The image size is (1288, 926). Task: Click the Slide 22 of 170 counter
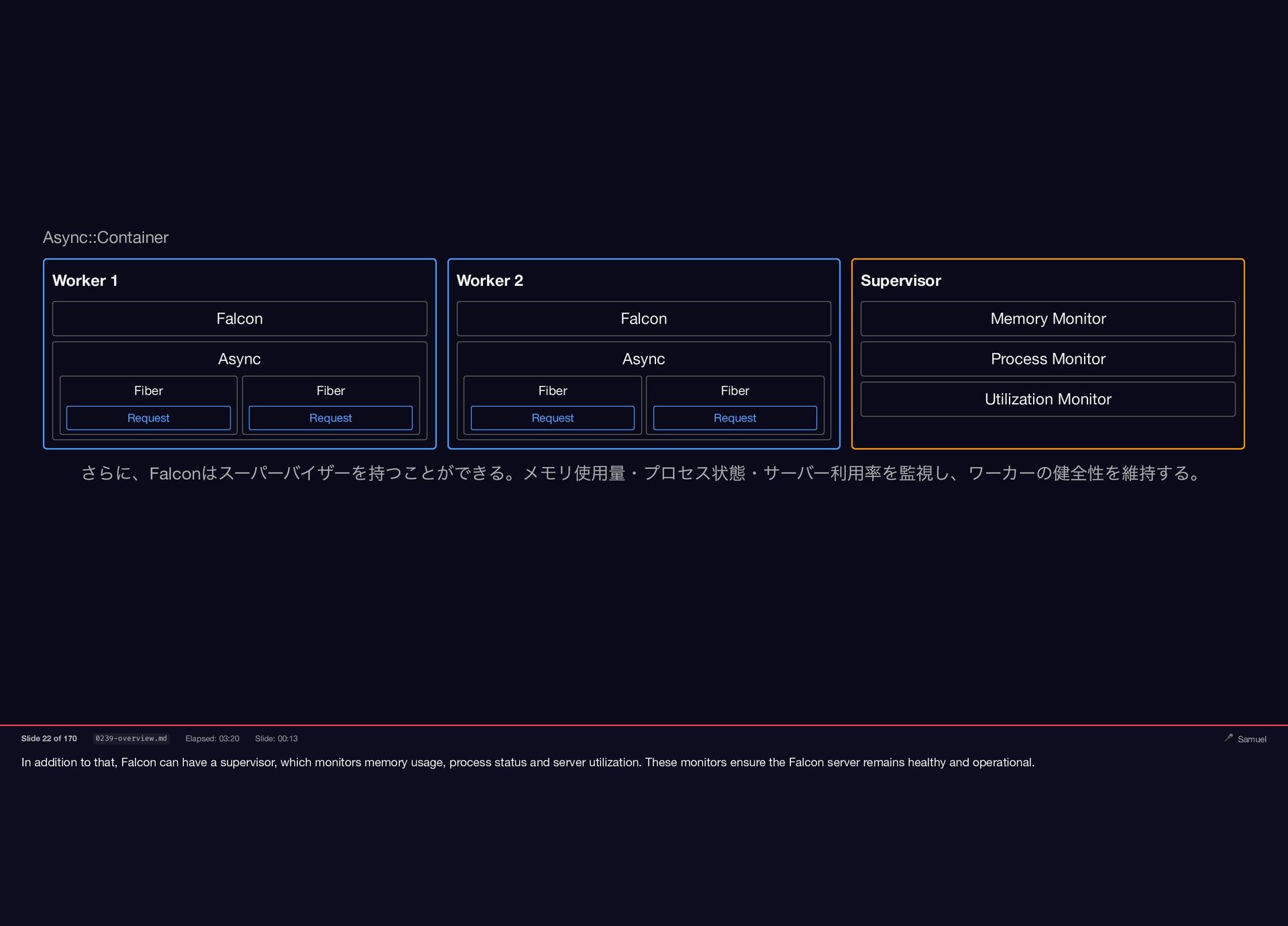click(x=49, y=738)
